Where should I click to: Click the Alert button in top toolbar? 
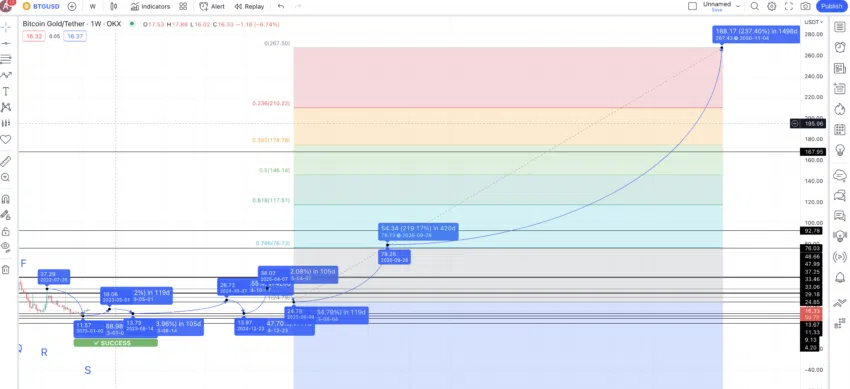[x=212, y=7]
